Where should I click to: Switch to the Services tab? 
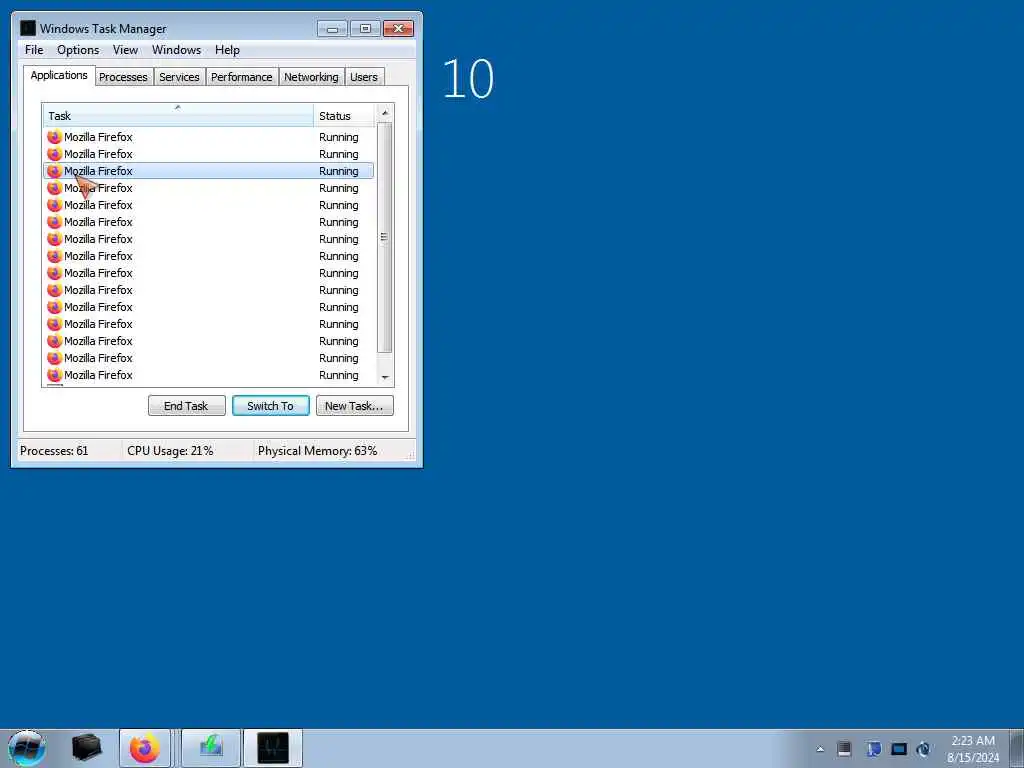180,77
